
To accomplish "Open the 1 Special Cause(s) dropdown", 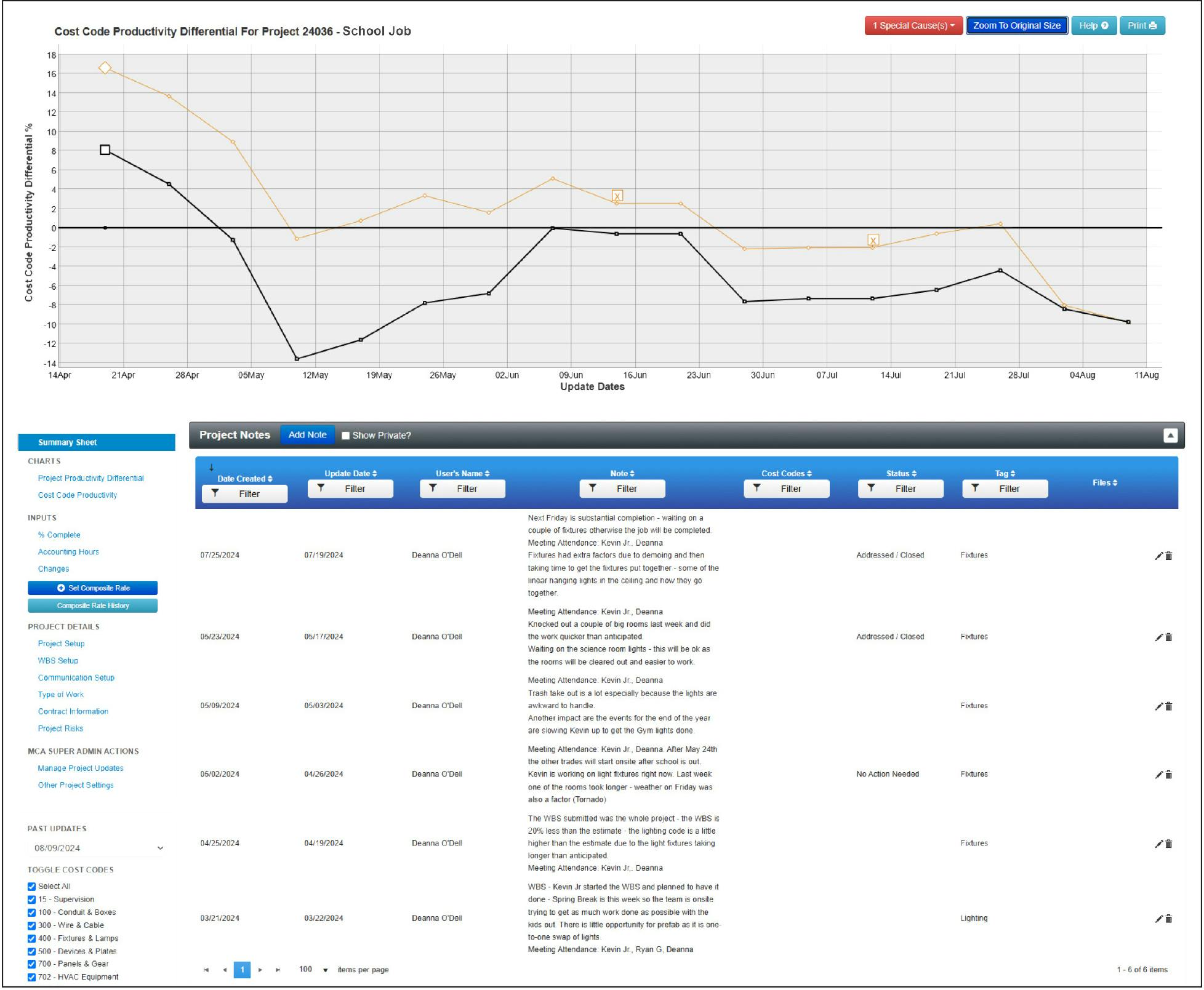I will (x=915, y=26).
